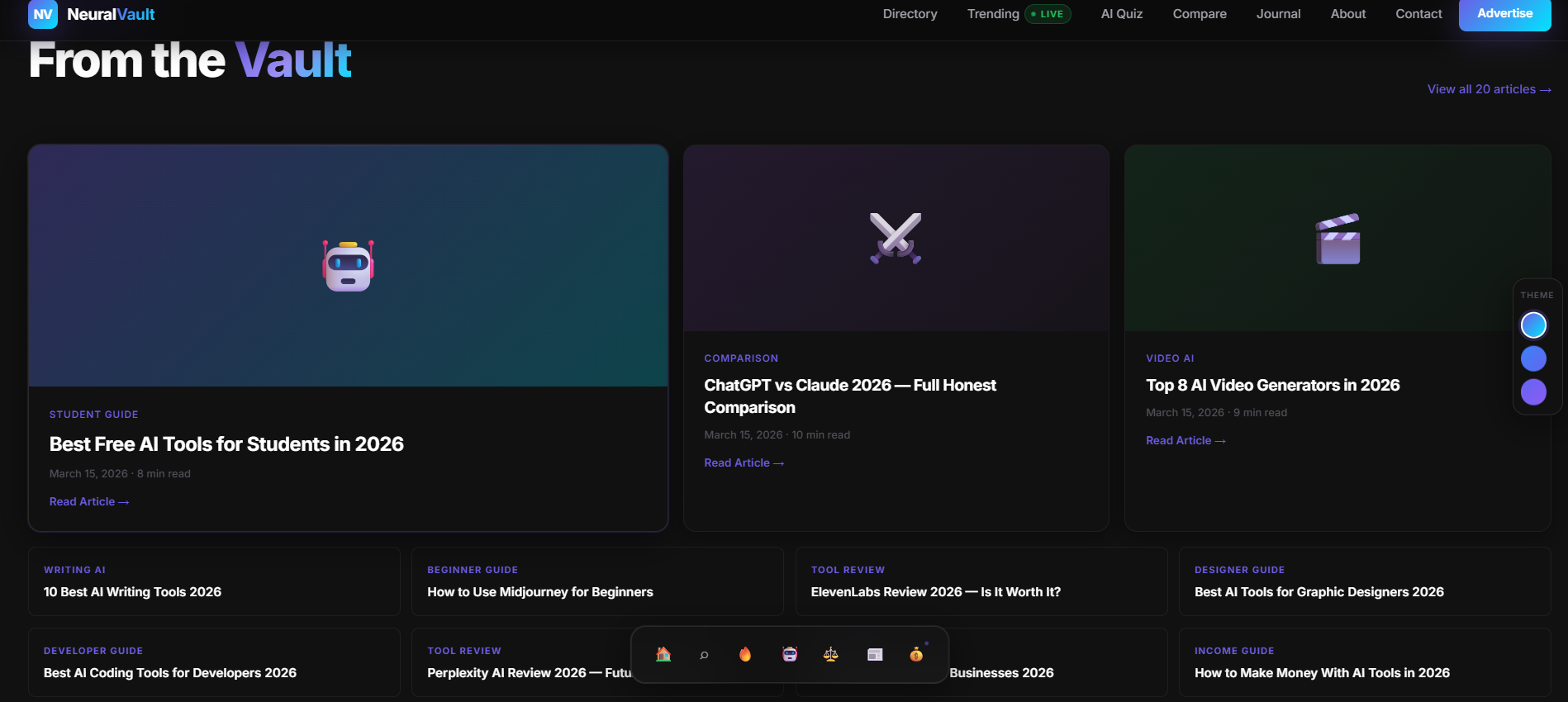The height and width of the screenshot is (702, 1568).
Task: Read Article link under Students guide
Action: pyautogui.click(x=89, y=501)
